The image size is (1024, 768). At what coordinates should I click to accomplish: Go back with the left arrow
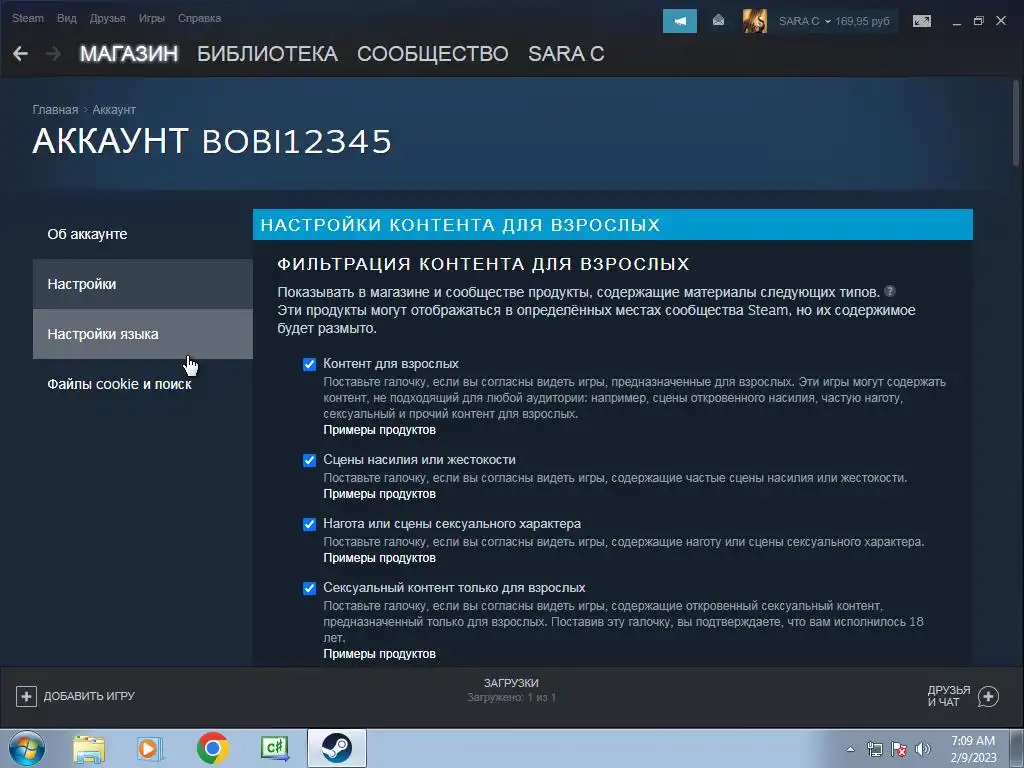point(20,54)
